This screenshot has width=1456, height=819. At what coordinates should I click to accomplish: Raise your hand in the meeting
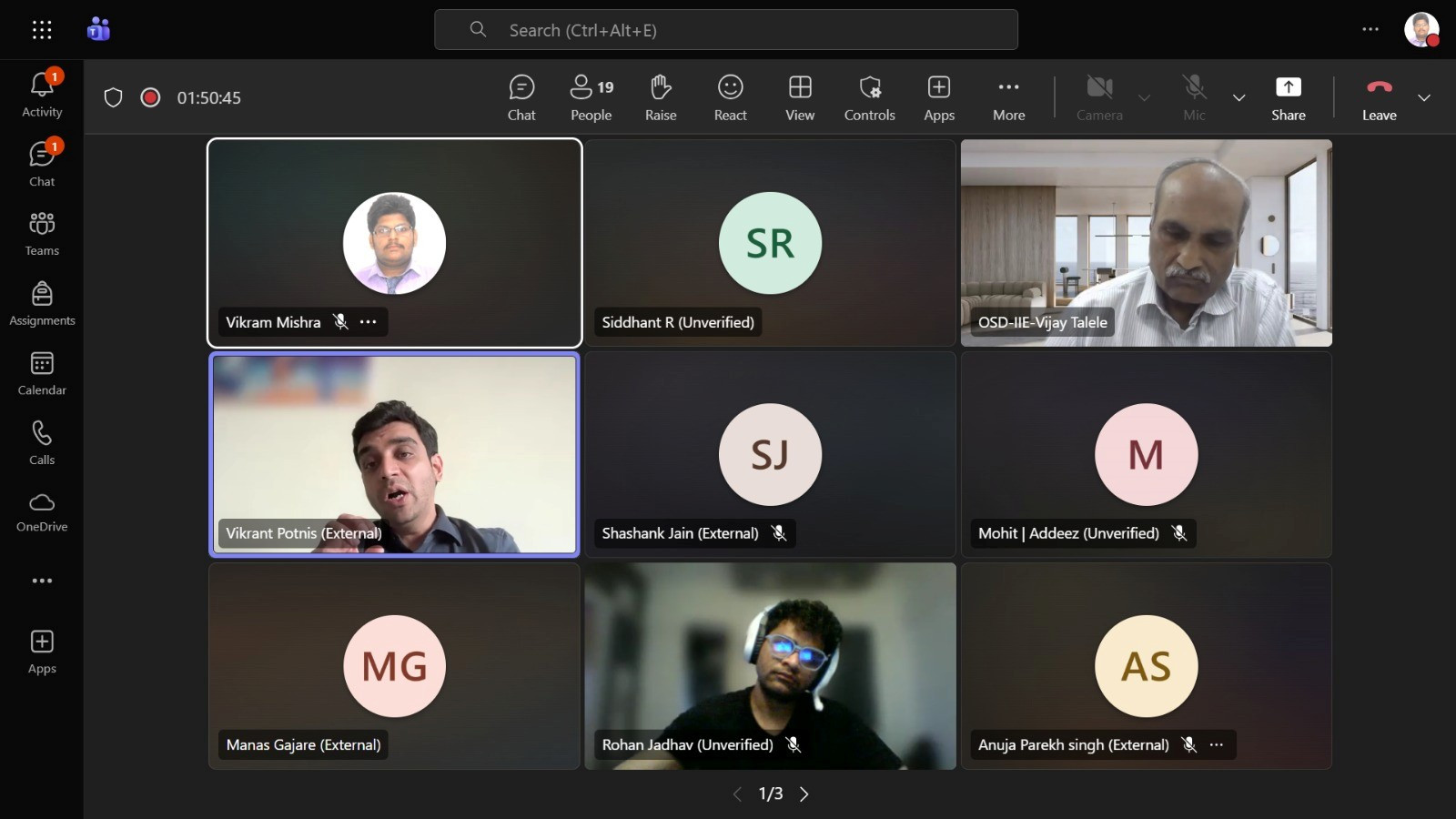click(661, 97)
